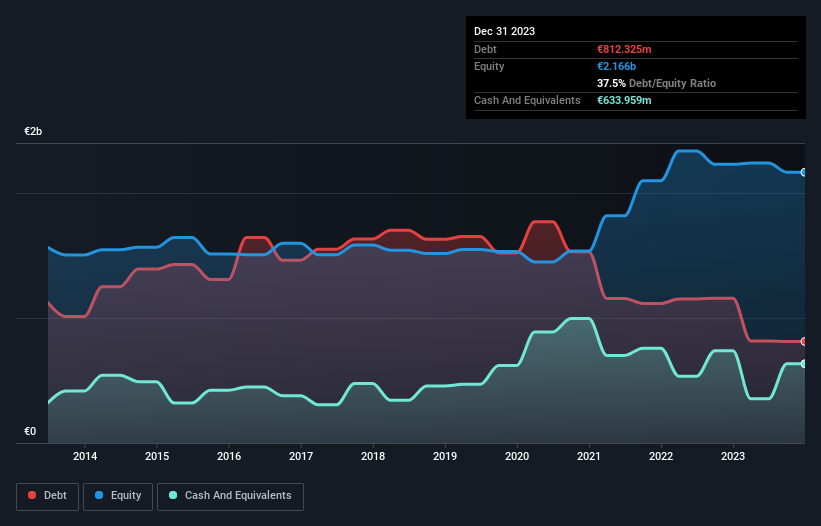
Task: Toggle the Cash And Equivalents legend button
Action: click(230, 496)
